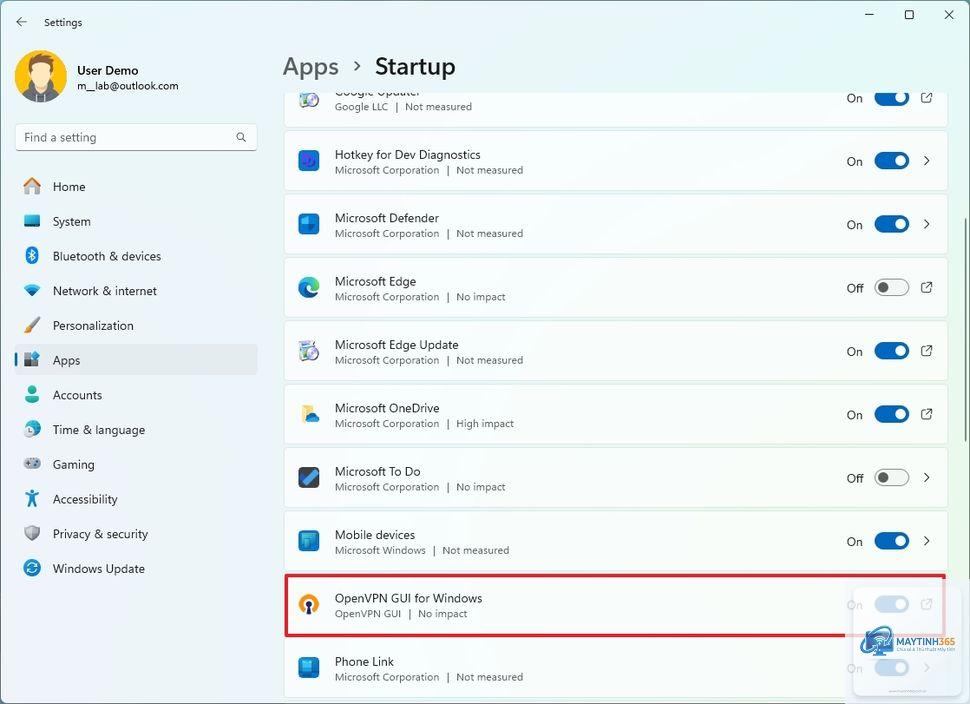Expand Microsoft Defender details chevron
Image resolution: width=970 pixels, height=704 pixels.
click(x=926, y=224)
